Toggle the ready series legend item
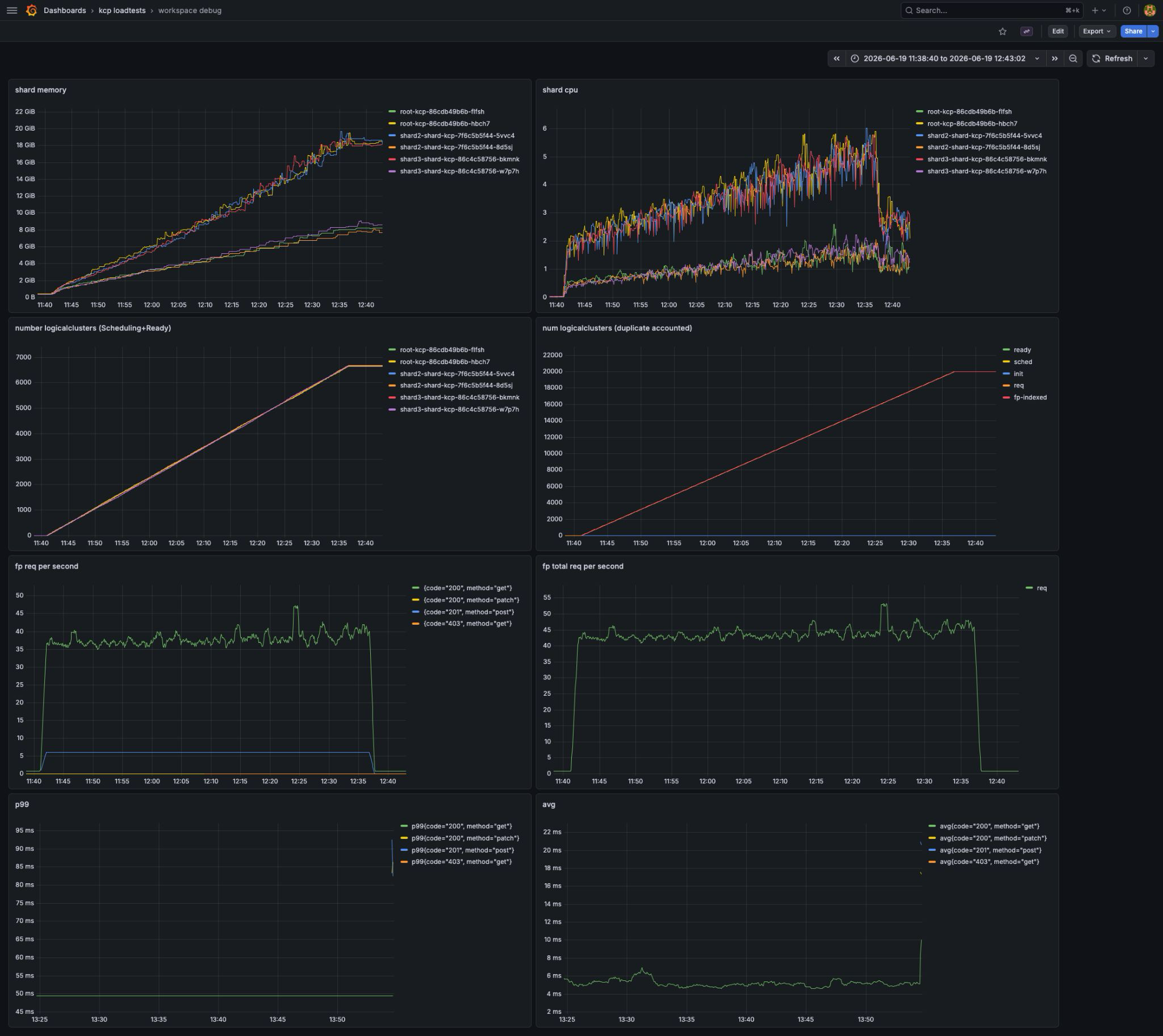Viewport: 1163px width, 1036px height. pos(1022,349)
